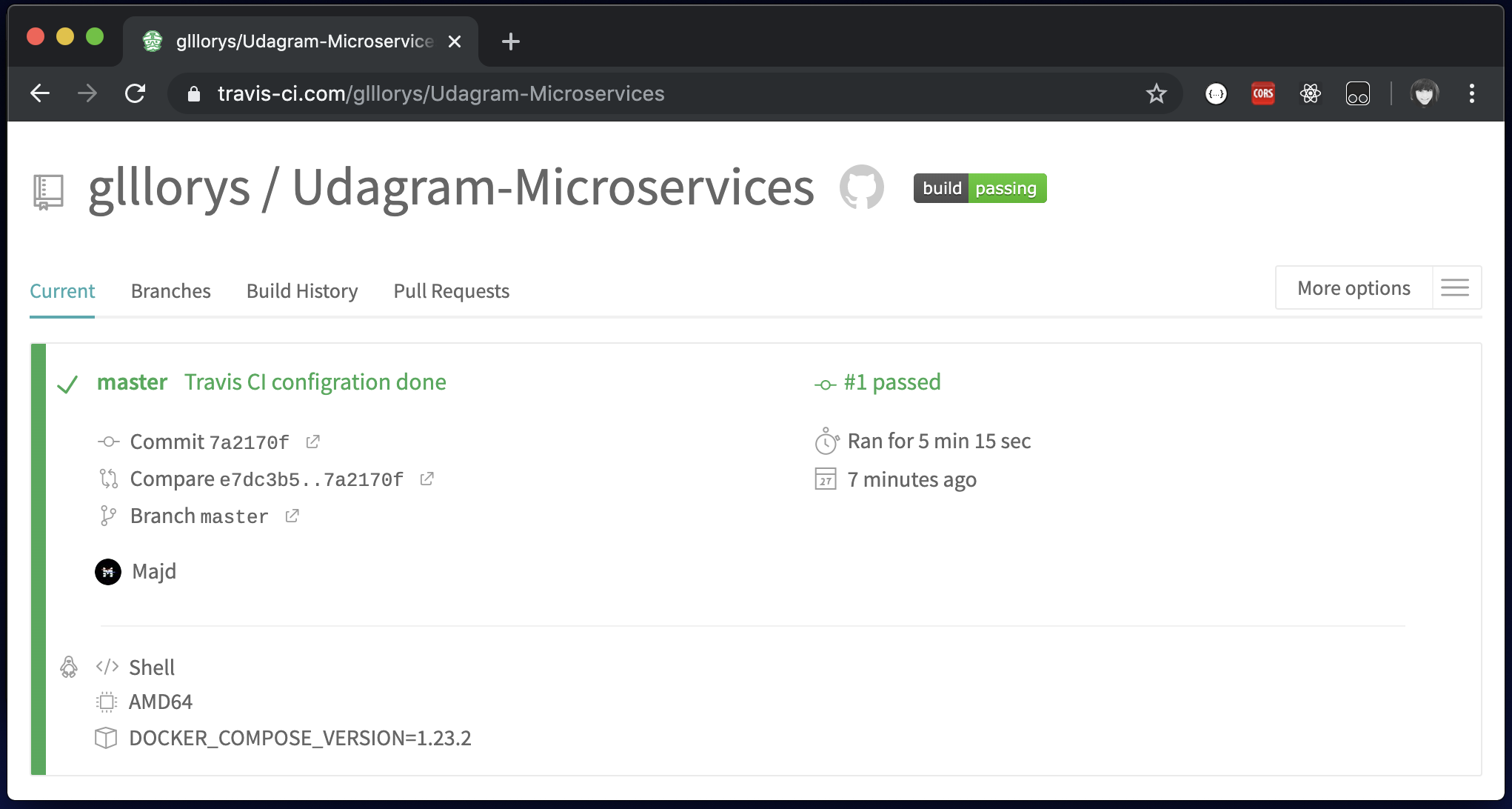Switch to the Branches tab
1512x809 pixels.
coord(170,291)
